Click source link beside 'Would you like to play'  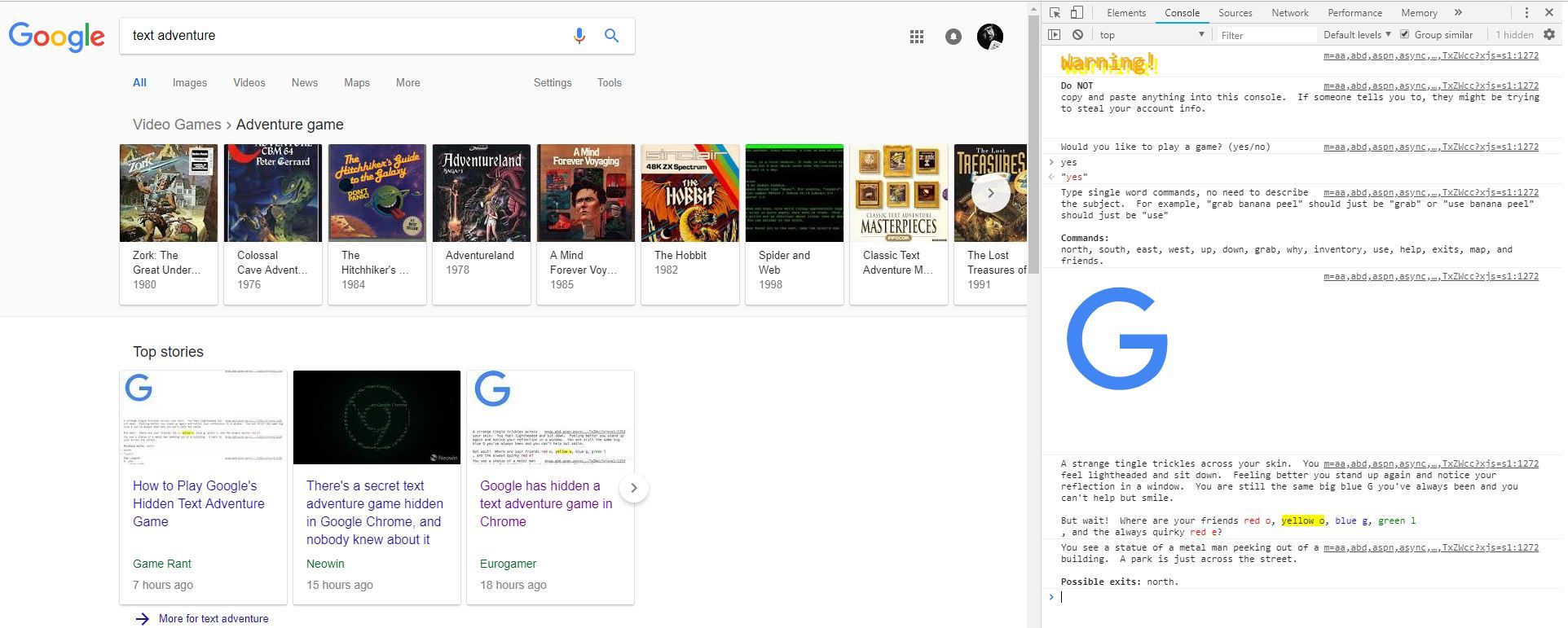[x=1431, y=147]
